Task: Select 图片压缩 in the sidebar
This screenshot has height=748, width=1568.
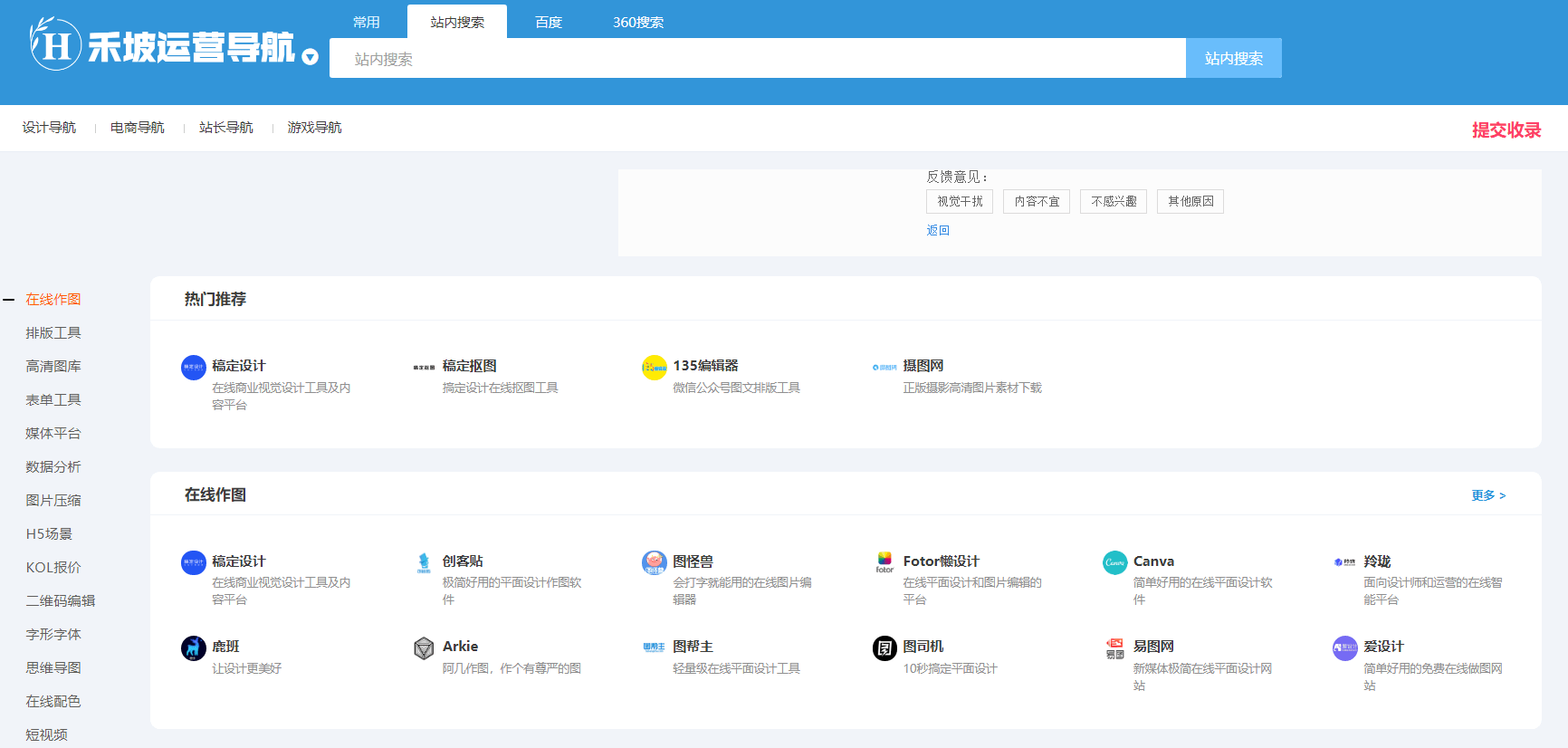Action: point(53,500)
